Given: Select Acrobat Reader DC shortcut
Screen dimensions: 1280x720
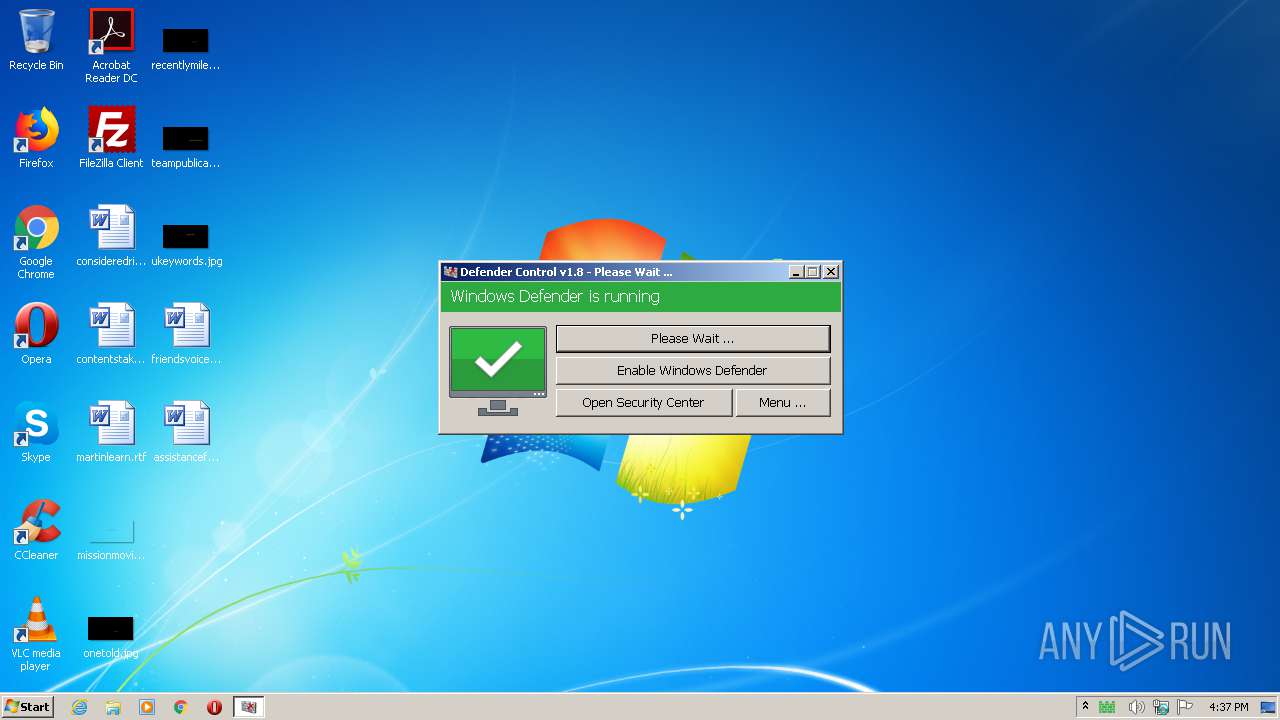Looking at the screenshot, I should pyautogui.click(x=111, y=46).
